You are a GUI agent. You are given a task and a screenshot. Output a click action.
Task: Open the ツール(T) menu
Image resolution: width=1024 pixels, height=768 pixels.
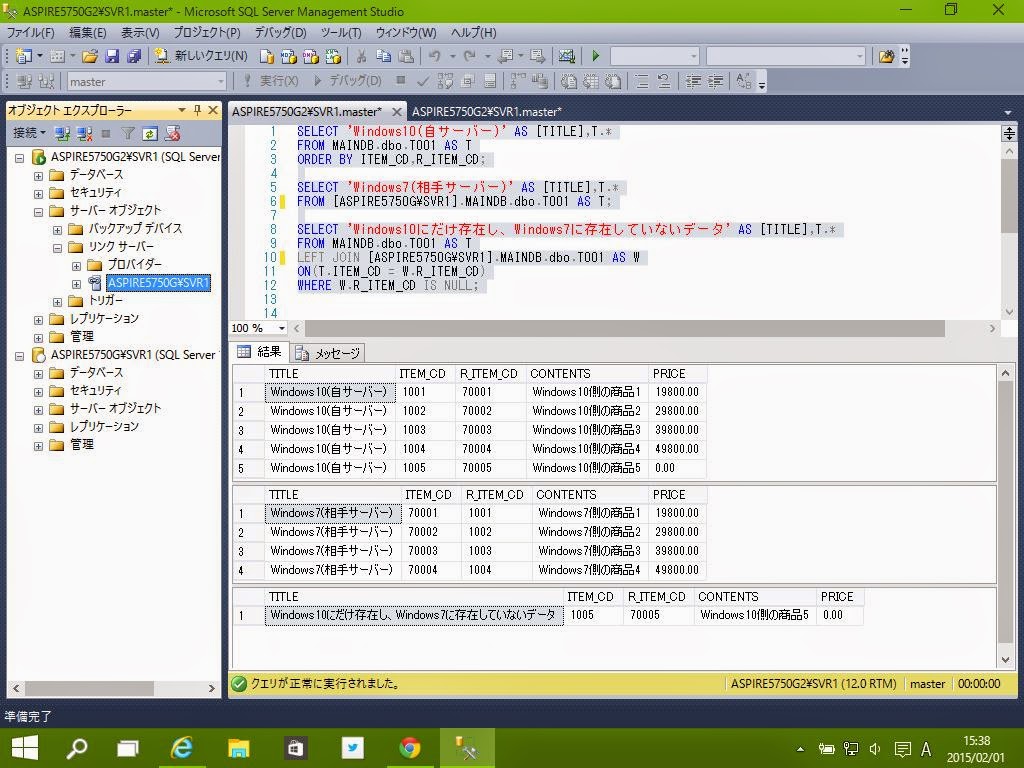341,33
